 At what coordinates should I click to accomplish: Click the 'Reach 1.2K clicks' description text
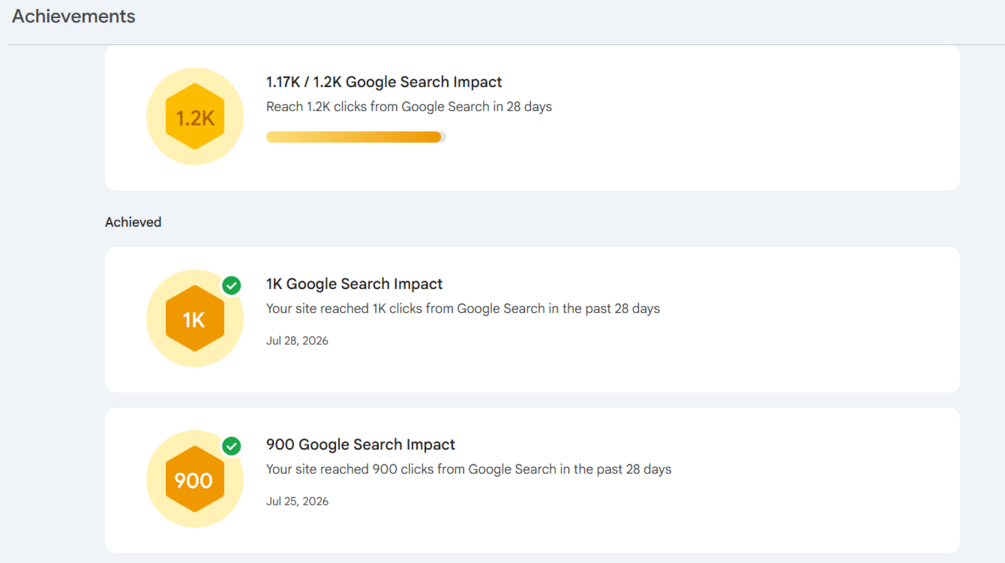(x=409, y=106)
